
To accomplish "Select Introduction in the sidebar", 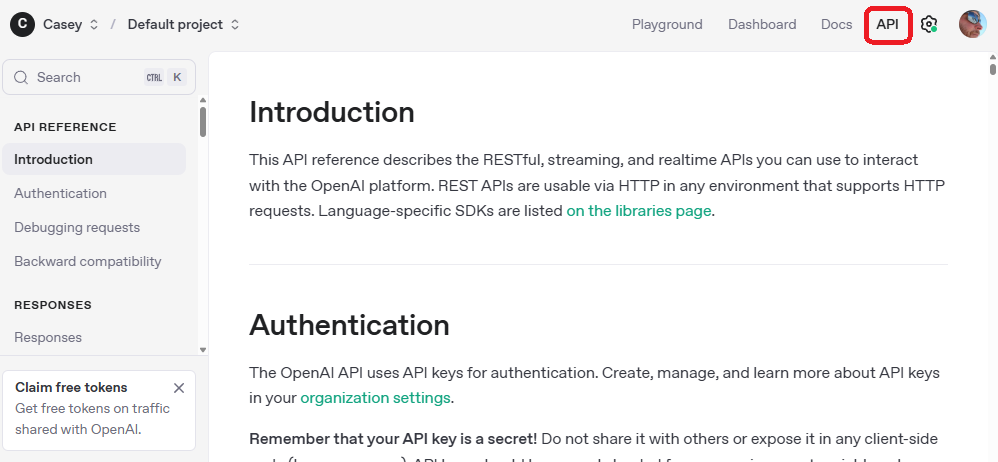I will point(53,159).
